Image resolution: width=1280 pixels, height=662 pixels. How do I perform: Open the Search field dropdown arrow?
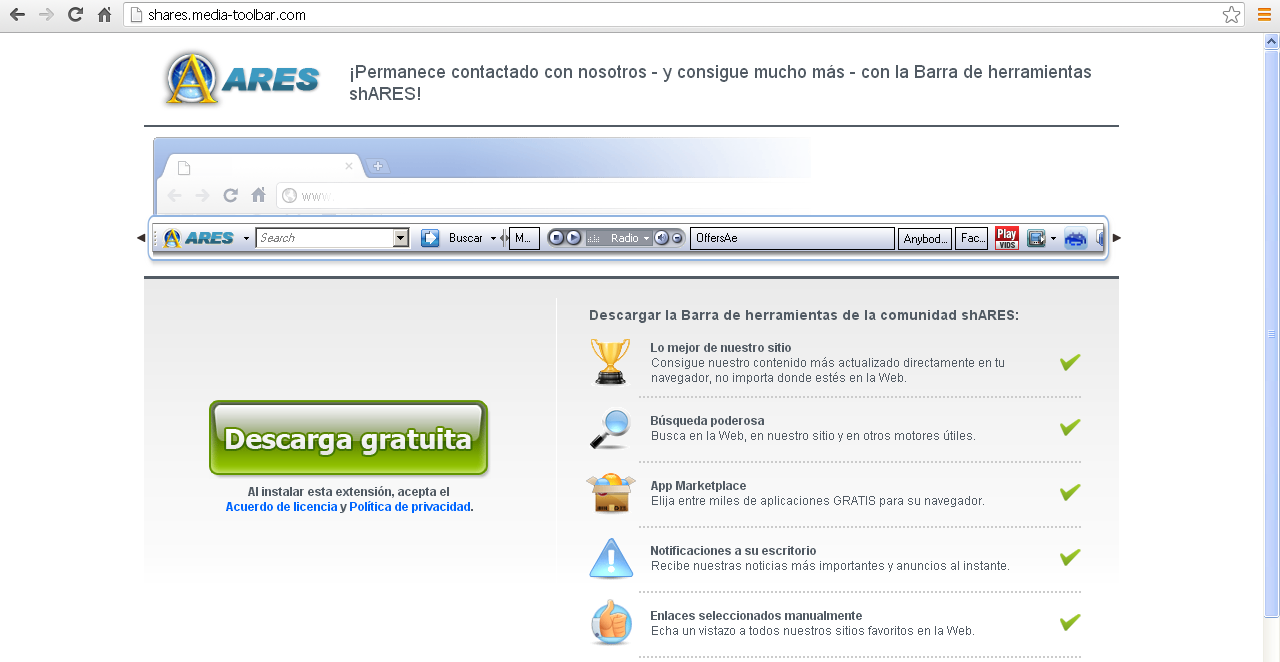tap(401, 238)
